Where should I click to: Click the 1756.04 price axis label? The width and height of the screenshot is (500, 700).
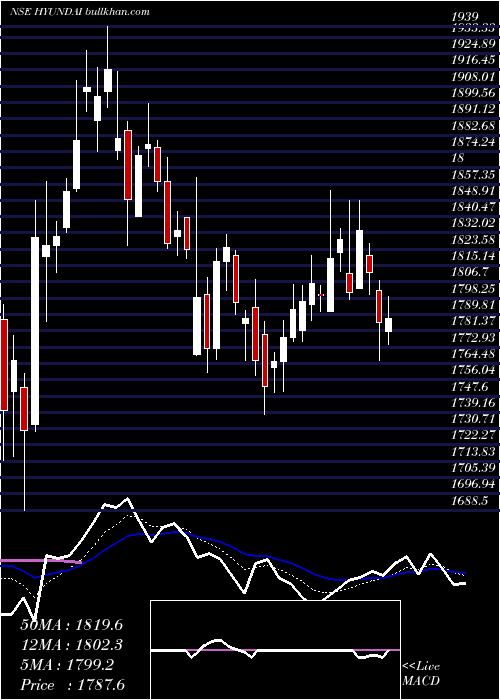(x=474, y=371)
